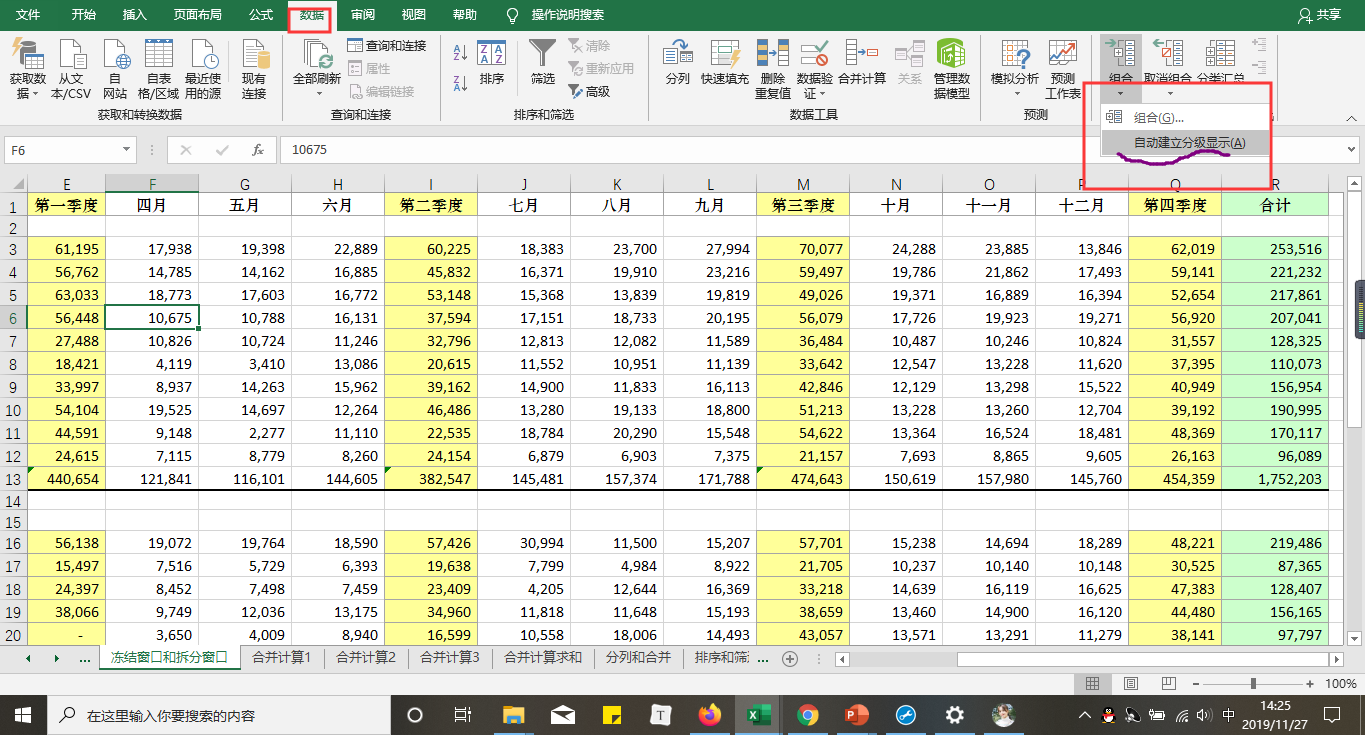Screen dimensions: 1365x735
Task: Click the zoom slider handle
Action: click(1253, 684)
